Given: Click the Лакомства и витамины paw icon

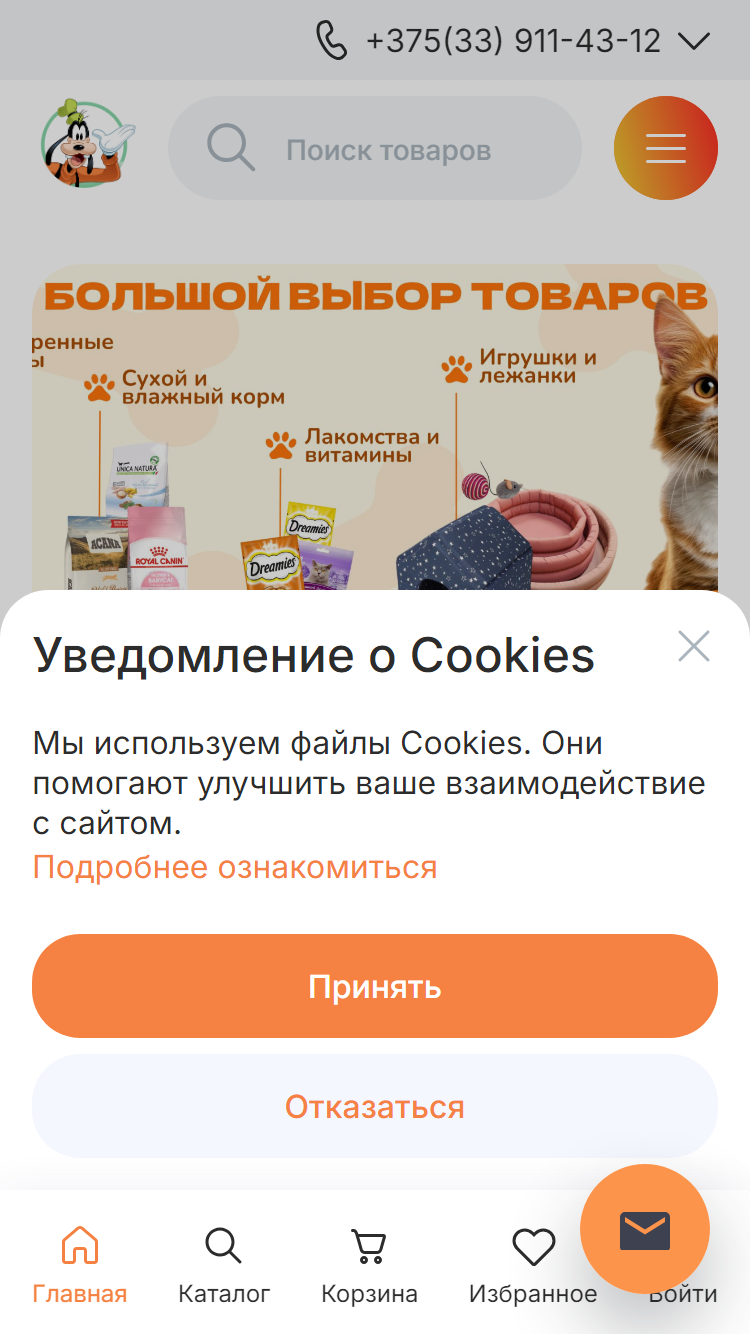Looking at the screenshot, I should [x=281, y=445].
